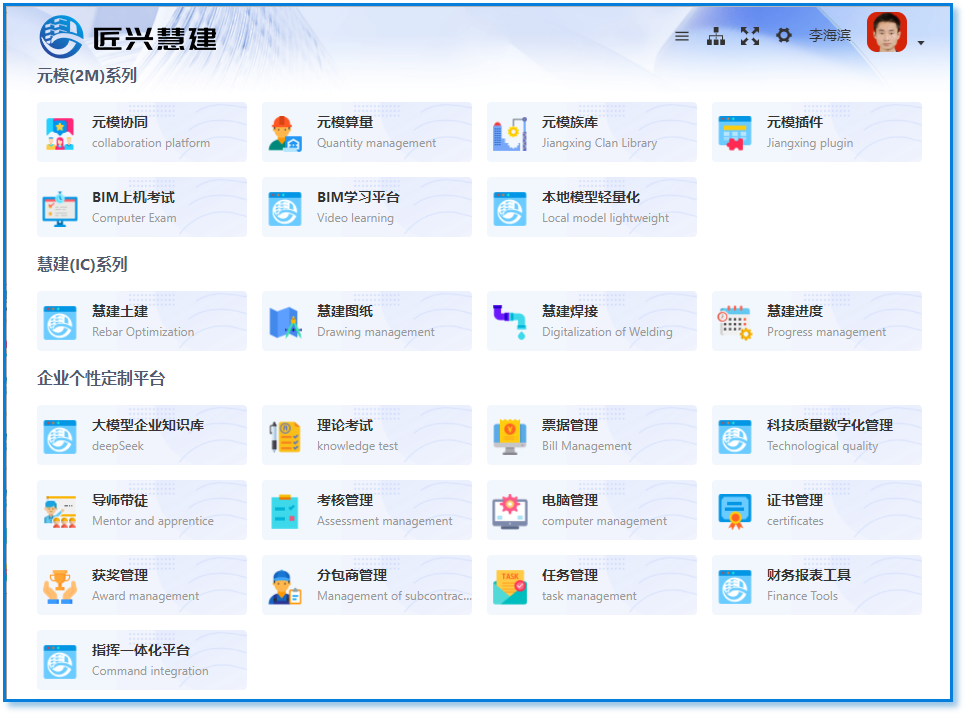Open 慧建图纸 Drawing management
Viewport: 965px width, 714px height.
366,320
